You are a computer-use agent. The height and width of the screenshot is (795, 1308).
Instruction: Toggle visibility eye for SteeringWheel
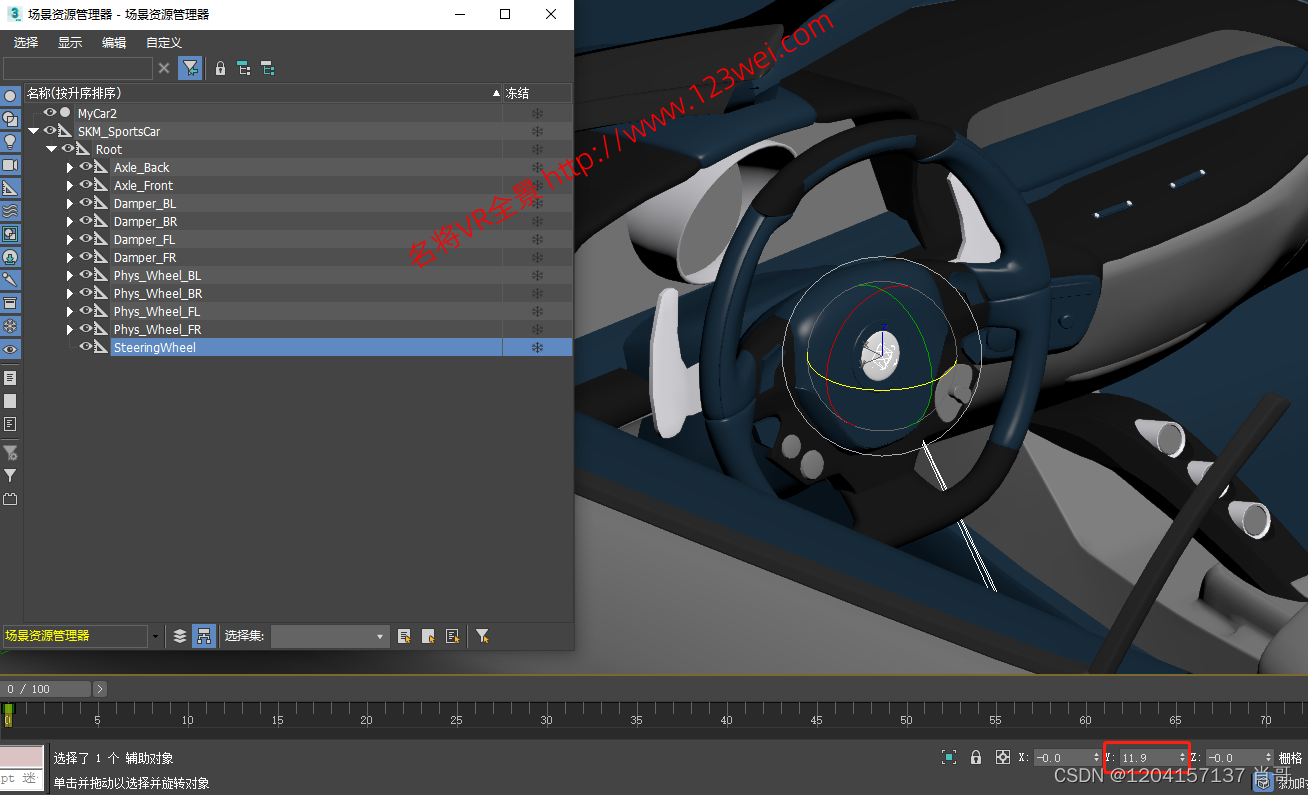(x=86, y=347)
